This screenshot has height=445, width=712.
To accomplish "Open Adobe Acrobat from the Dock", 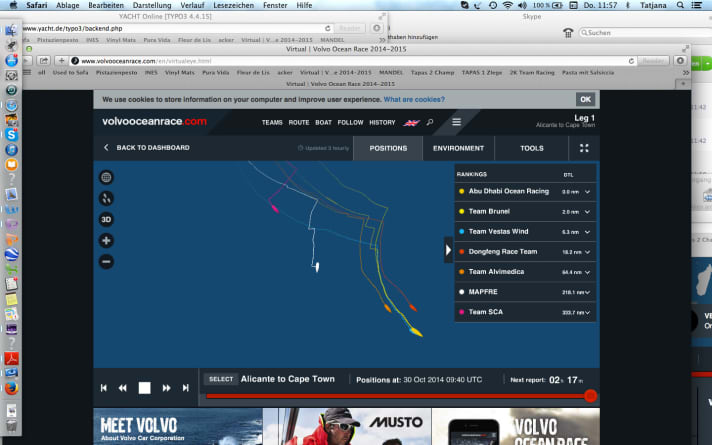I will [x=11, y=358].
